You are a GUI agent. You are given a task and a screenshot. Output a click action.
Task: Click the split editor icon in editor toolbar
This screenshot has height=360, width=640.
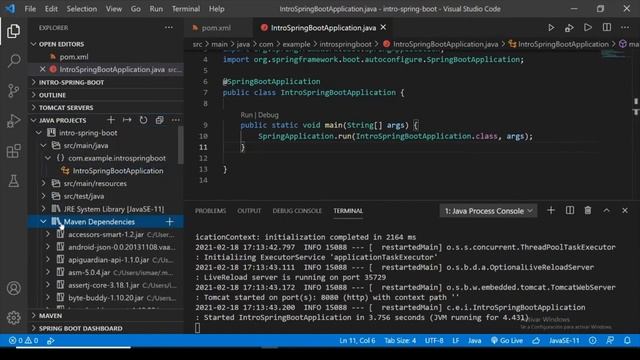[x=607, y=27]
